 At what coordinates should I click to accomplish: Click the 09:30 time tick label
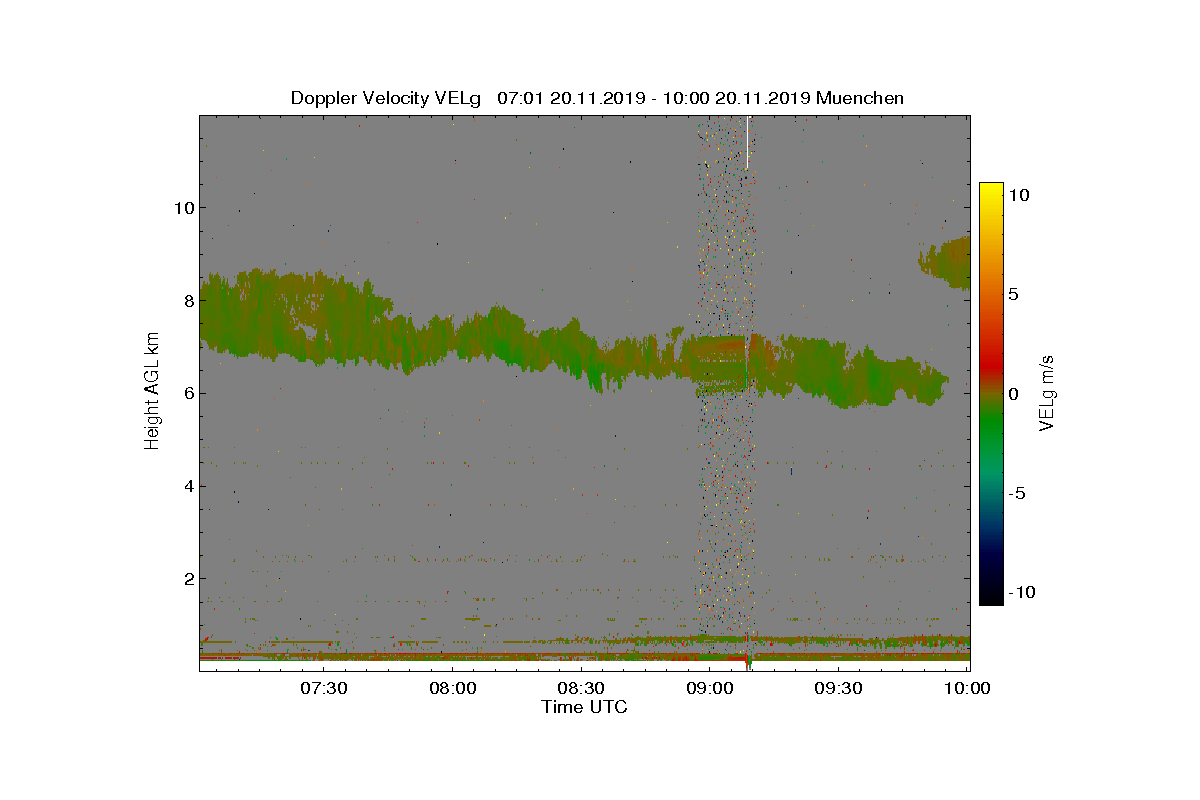coord(839,689)
